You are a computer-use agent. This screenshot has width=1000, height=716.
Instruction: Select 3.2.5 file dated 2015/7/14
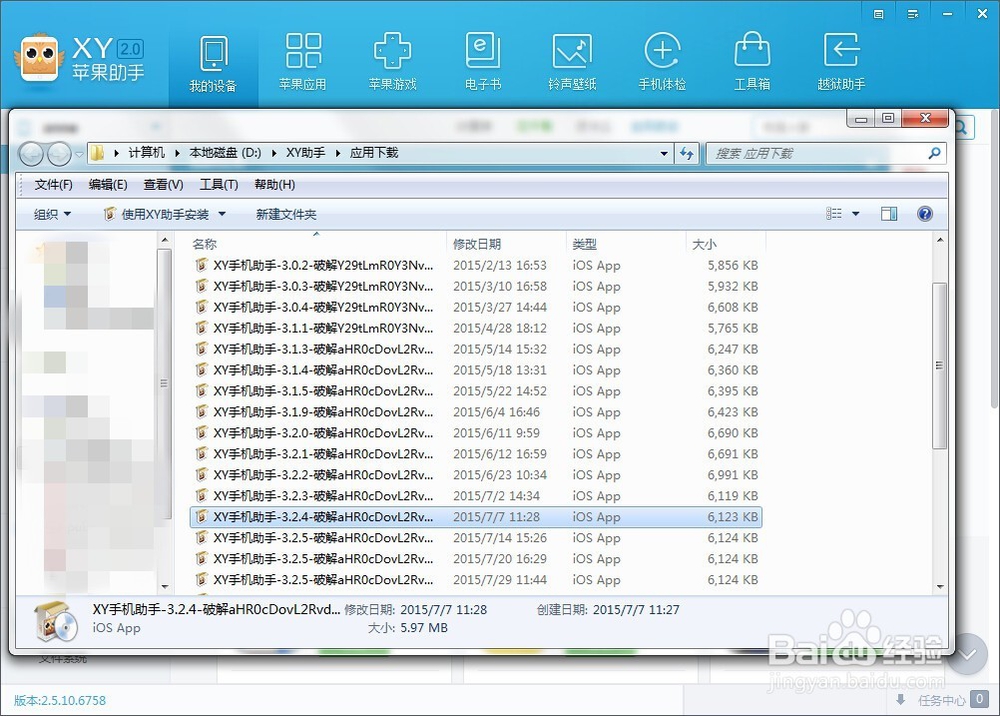point(476,537)
